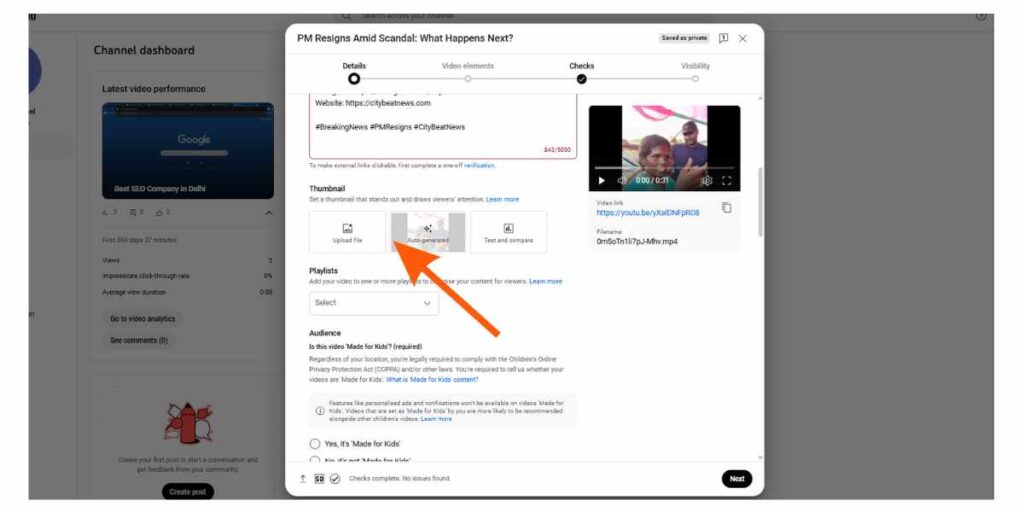Open Learn more link in personalised ads notice
1024x512 pixels.
pyautogui.click(x=436, y=419)
